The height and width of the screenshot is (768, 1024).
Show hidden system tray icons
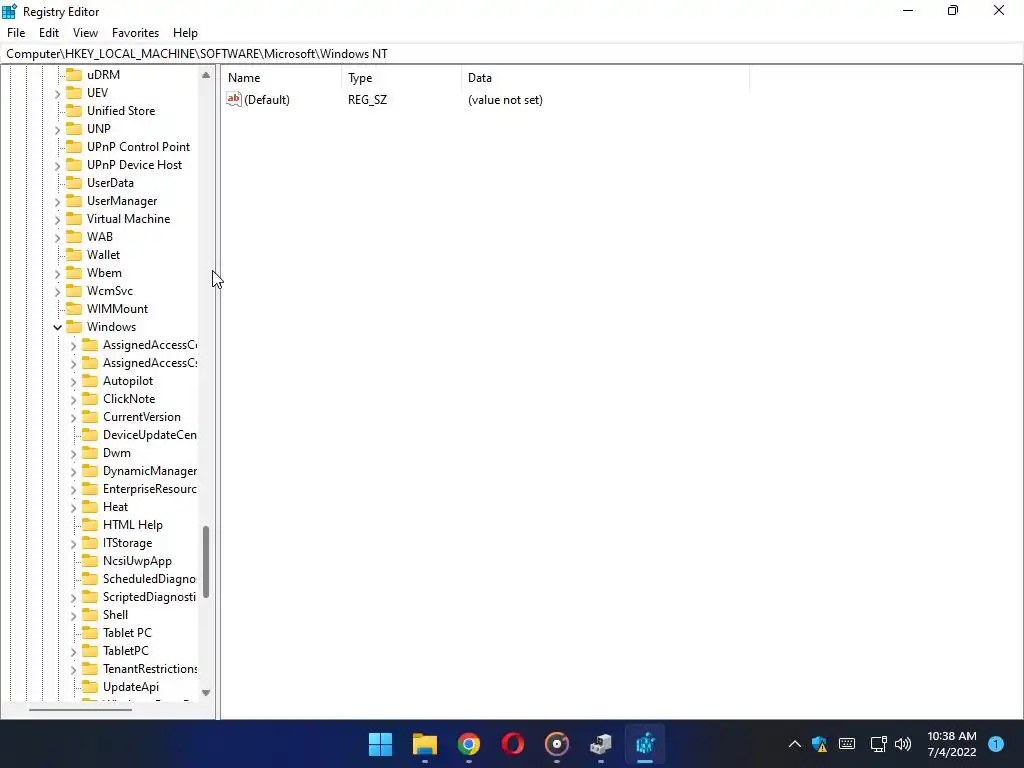click(x=794, y=744)
